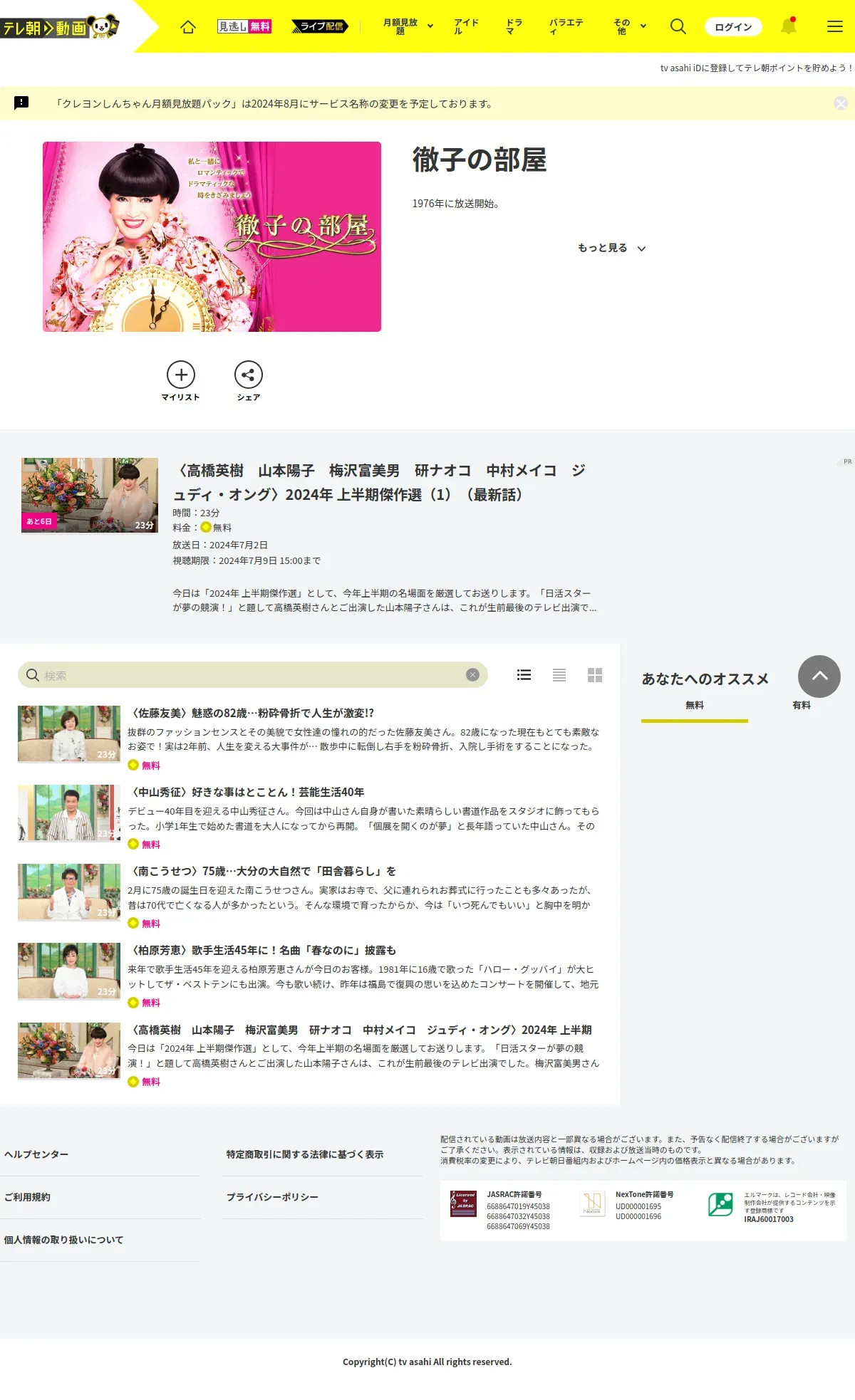Screen dimensions: 855x1400
Task: Switch to compact list view
Action: pos(559,675)
